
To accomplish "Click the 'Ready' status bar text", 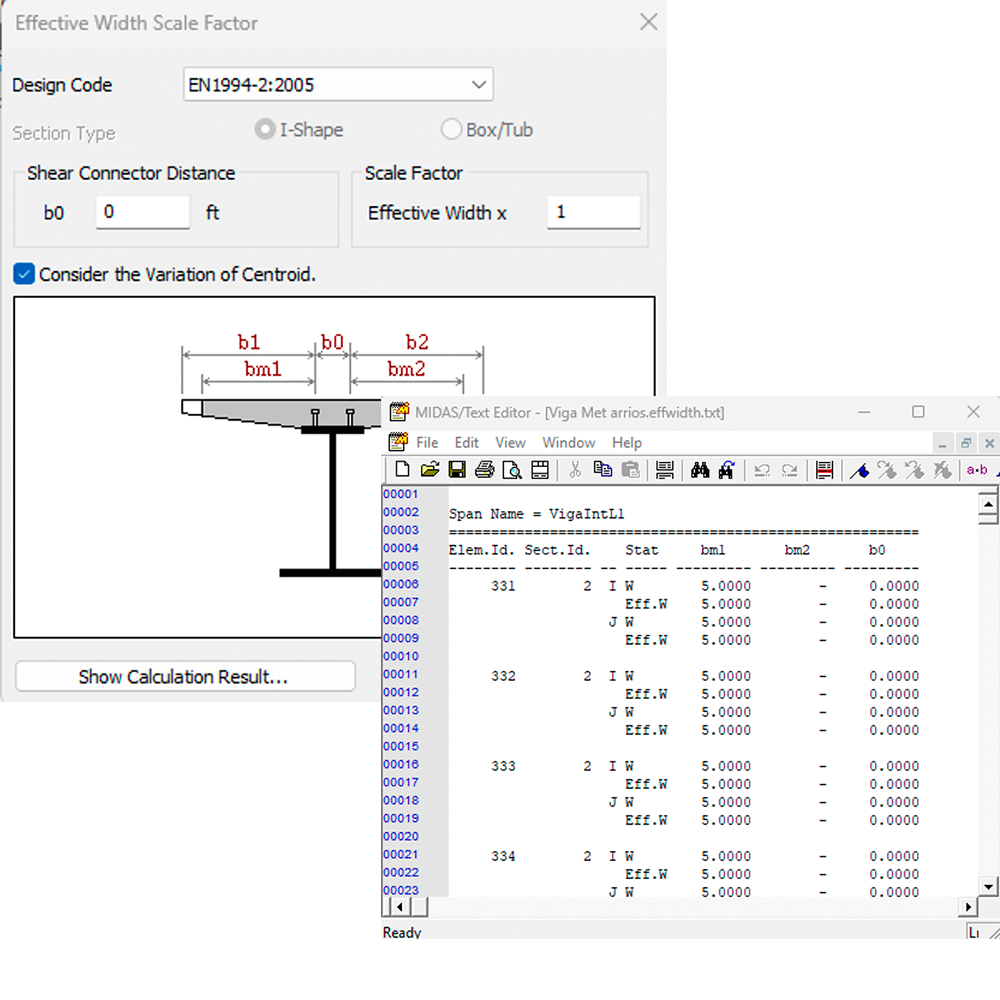I will pyautogui.click(x=402, y=932).
